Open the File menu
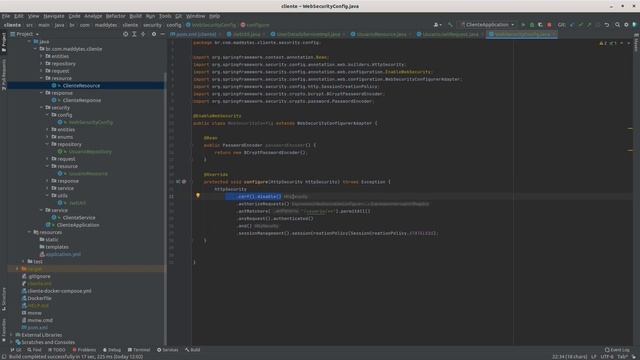 click(6, 16)
